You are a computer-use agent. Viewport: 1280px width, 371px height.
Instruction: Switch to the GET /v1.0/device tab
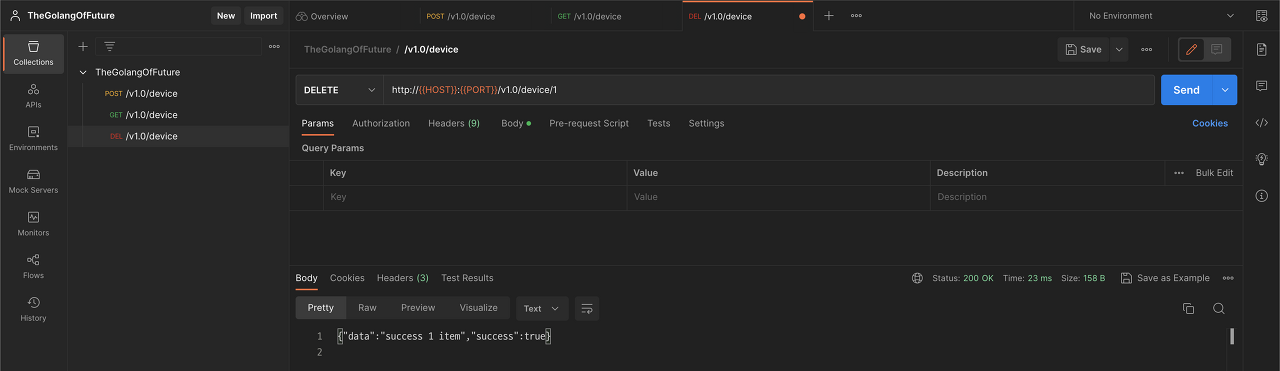pyautogui.click(x=590, y=16)
